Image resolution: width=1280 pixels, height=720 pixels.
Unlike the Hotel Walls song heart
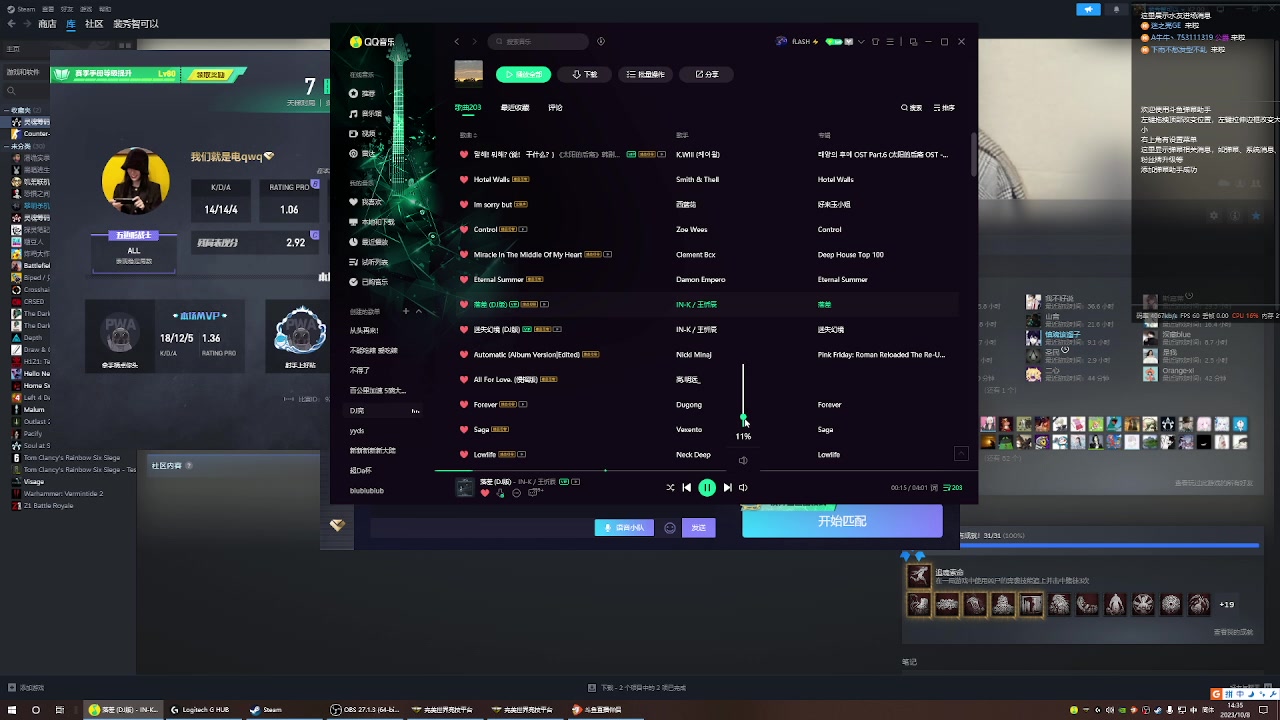point(464,180)
